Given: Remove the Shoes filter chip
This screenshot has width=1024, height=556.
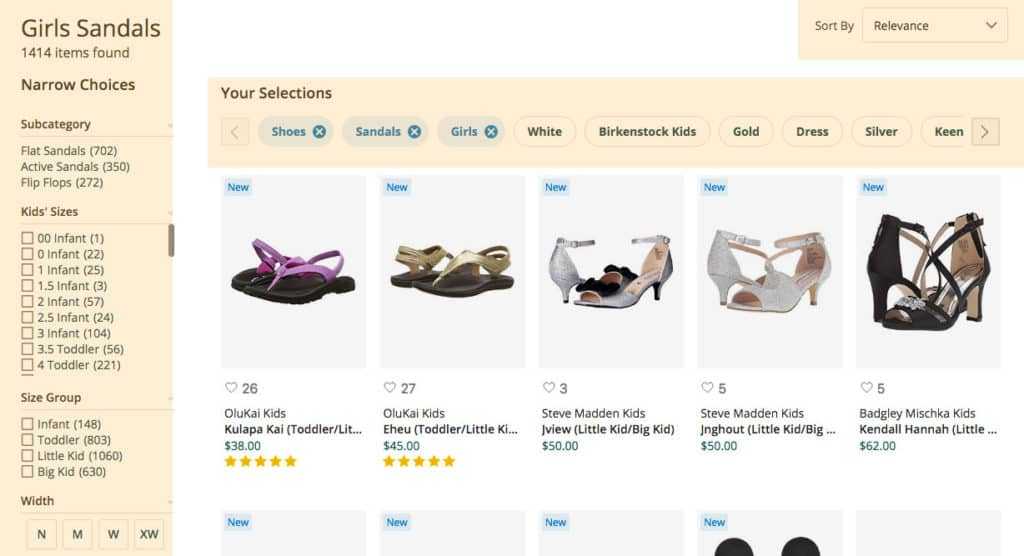Looking at the screenshot, I should click(x=319, y=131).
